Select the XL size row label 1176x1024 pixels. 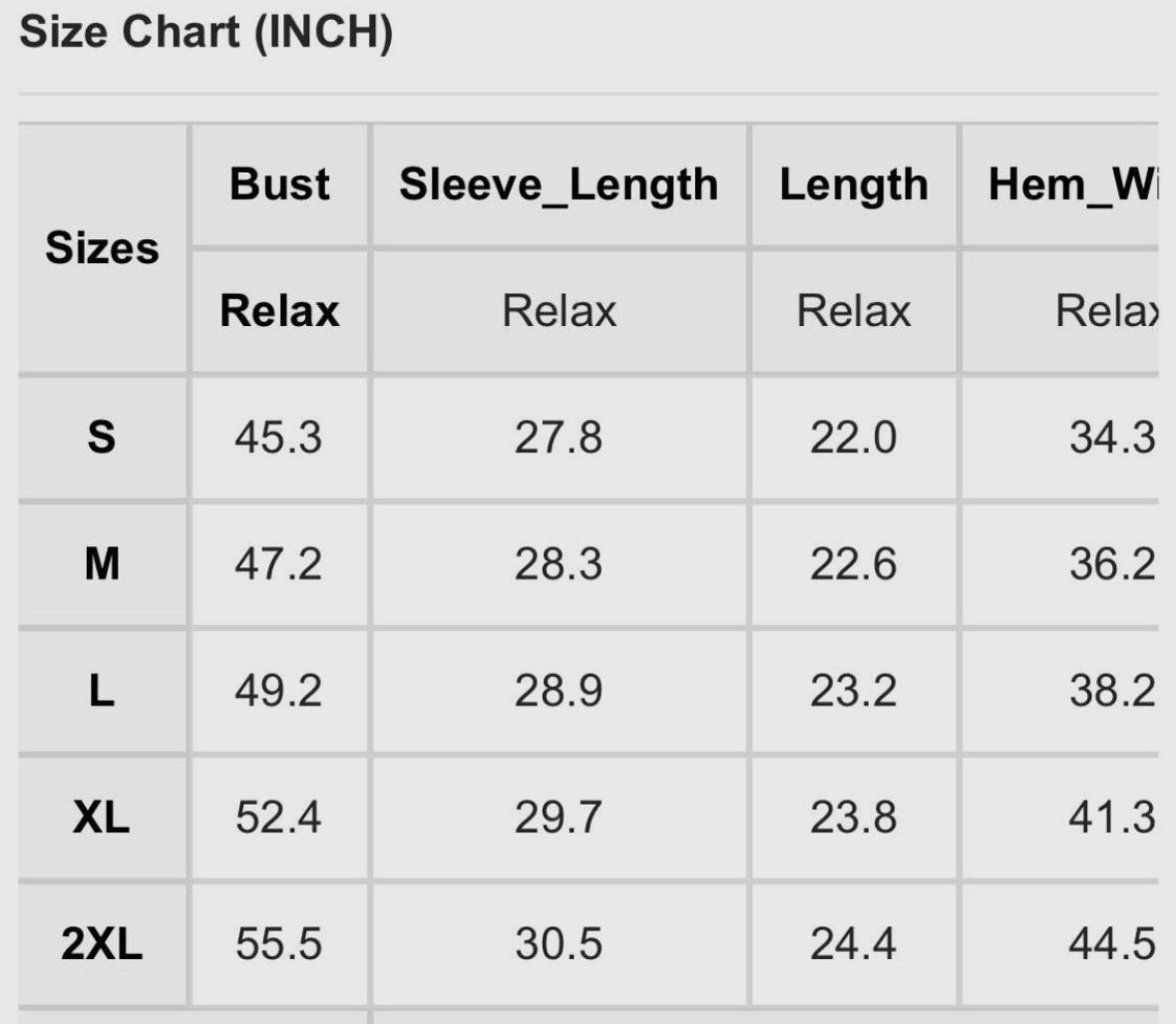tap(102, 817)
